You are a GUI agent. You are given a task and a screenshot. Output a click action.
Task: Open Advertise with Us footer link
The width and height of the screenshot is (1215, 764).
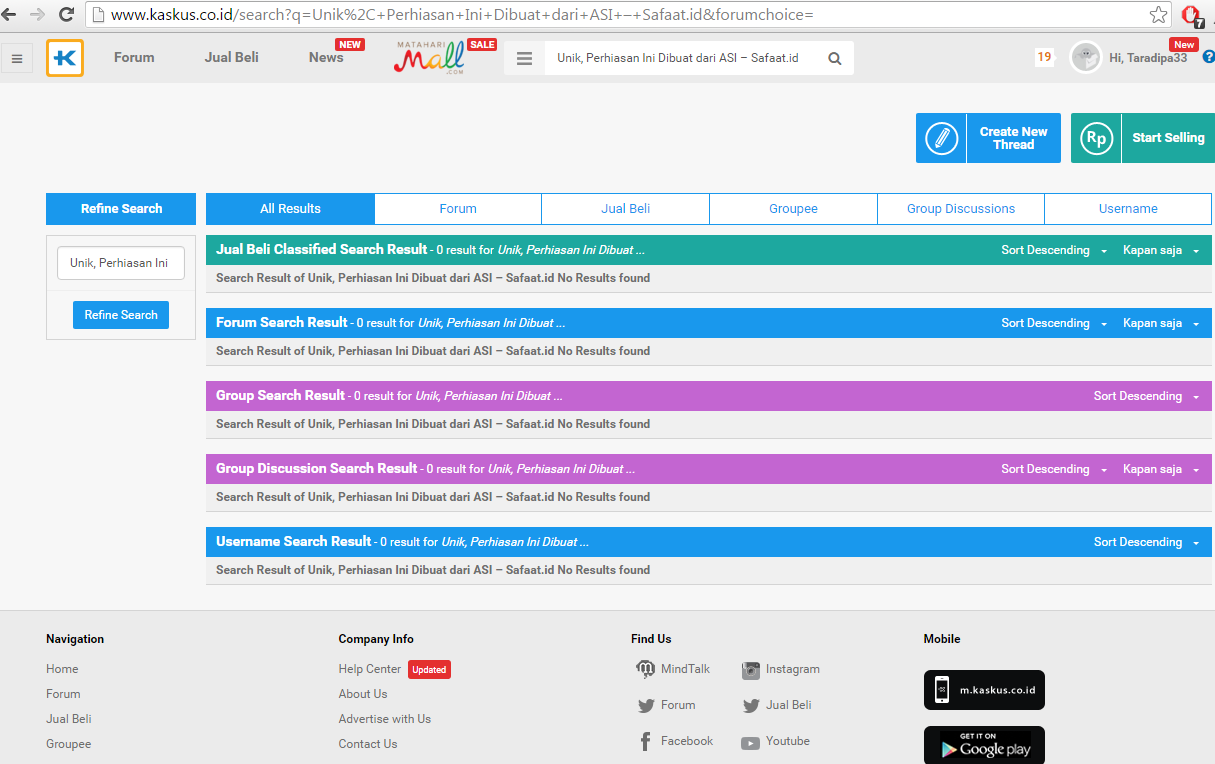[x=385, y=719]
